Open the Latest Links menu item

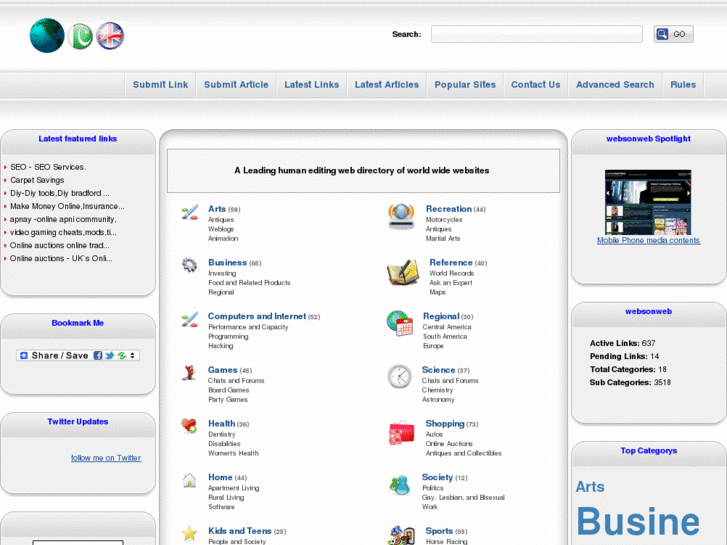point(312,84)
